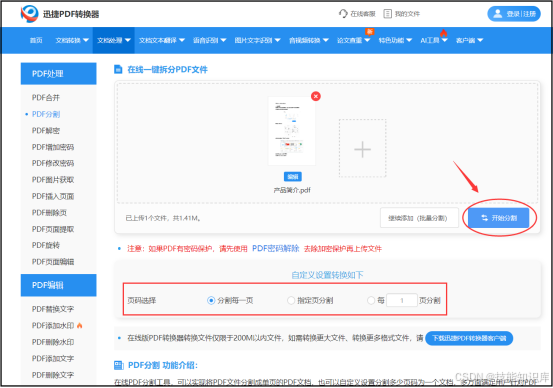
Task: Click the 编辑 button under the thumbnail
Action: click(x=293, y=176)
